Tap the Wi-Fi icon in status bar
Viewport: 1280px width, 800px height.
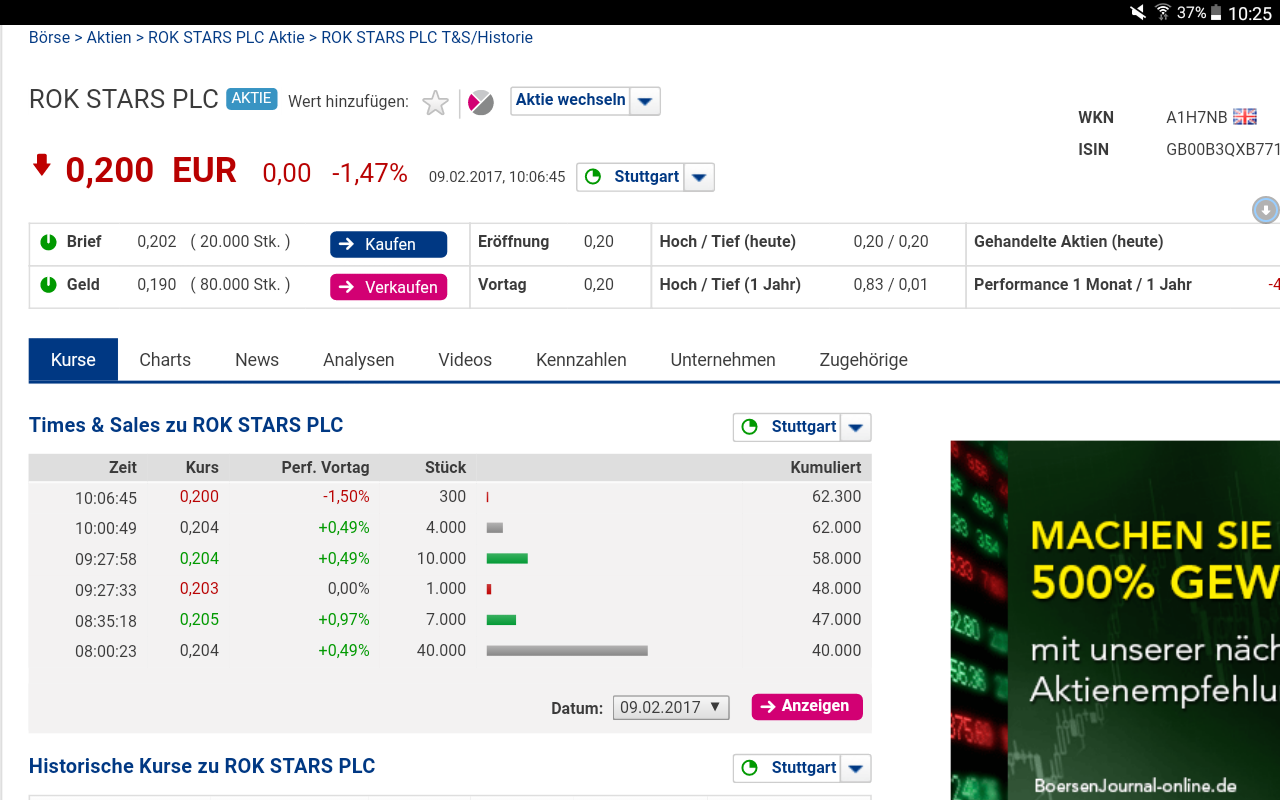(x=1163, y=12)
